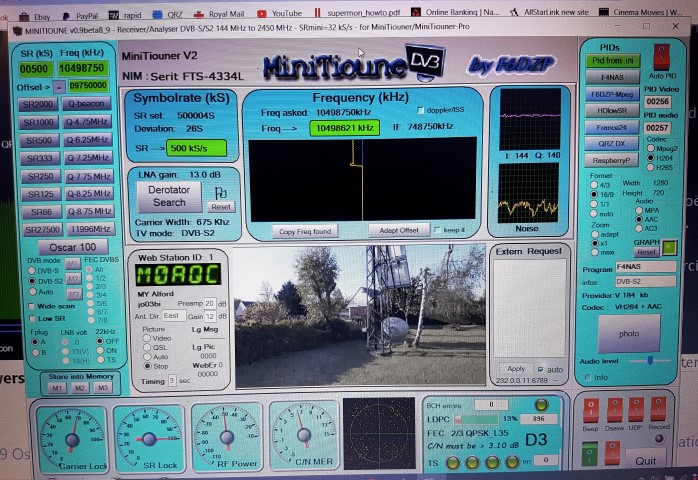
Task: Click the green LED beside BCH errors
Action: pos(541,405)
